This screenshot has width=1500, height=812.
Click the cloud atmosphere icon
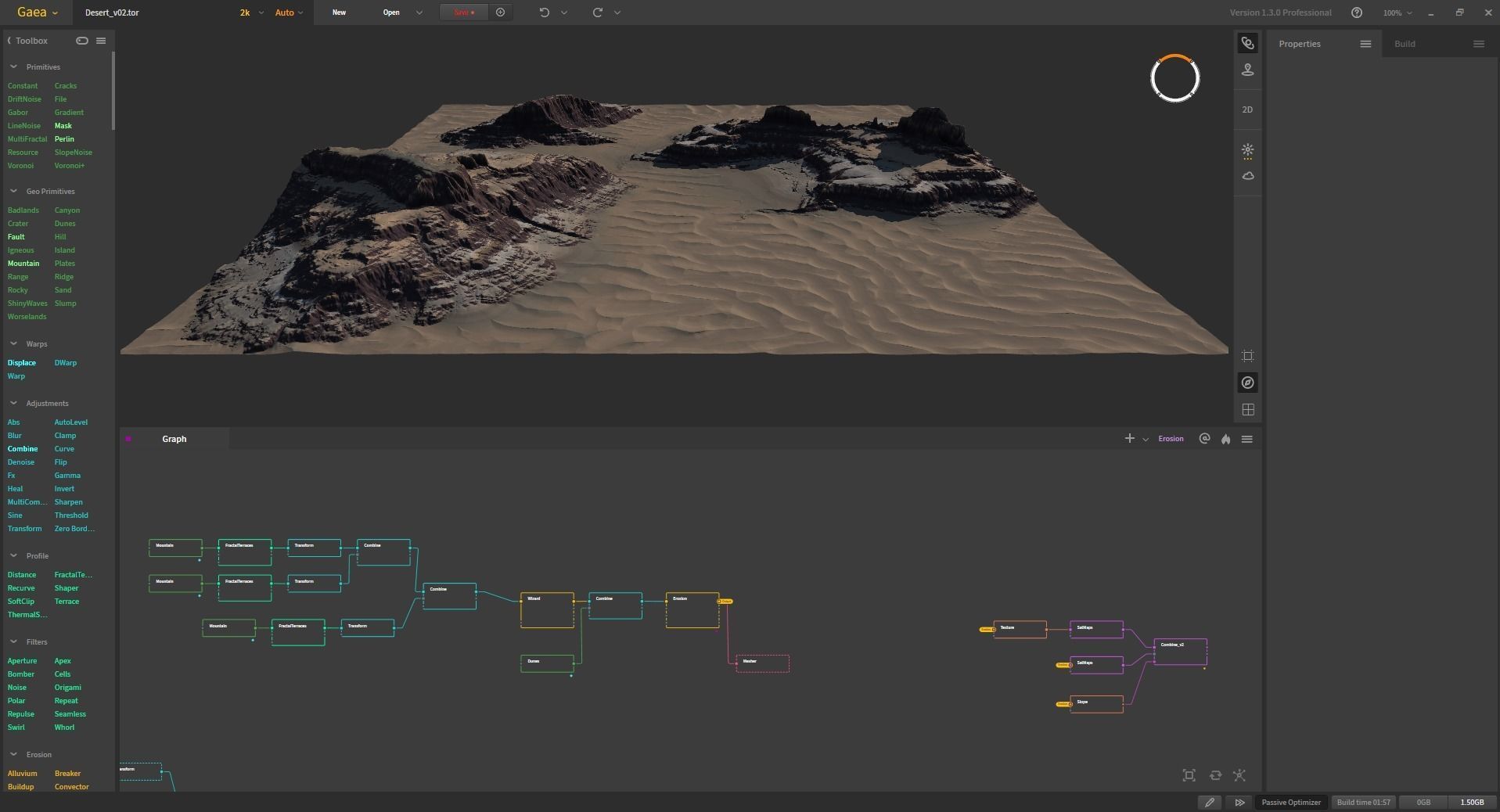1247,176
